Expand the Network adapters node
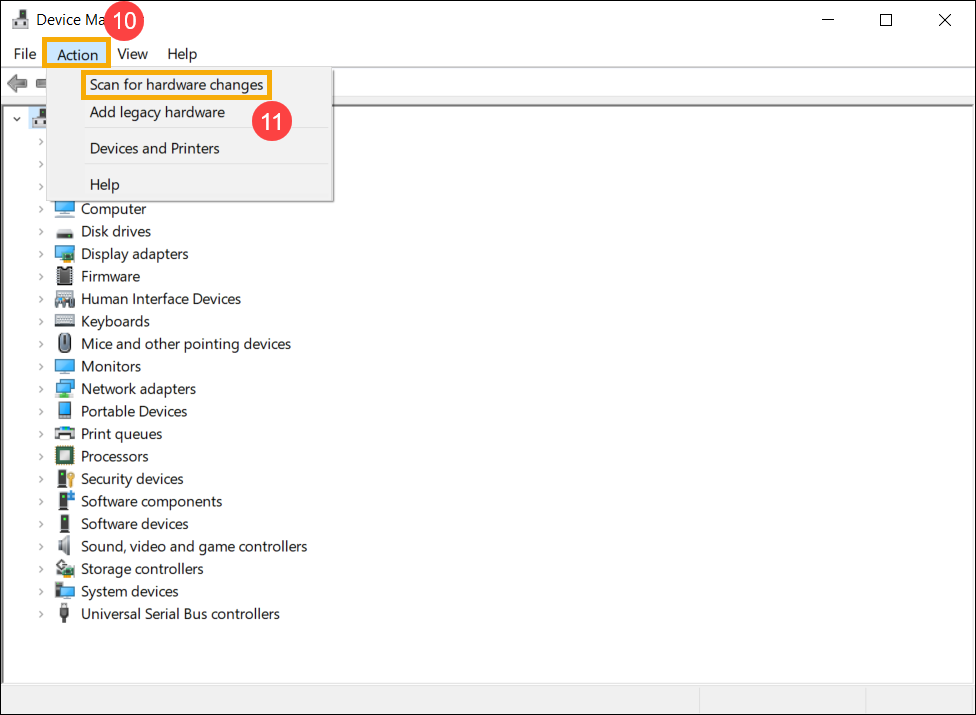The image size is (976, 715). click(x=41, y=389)
